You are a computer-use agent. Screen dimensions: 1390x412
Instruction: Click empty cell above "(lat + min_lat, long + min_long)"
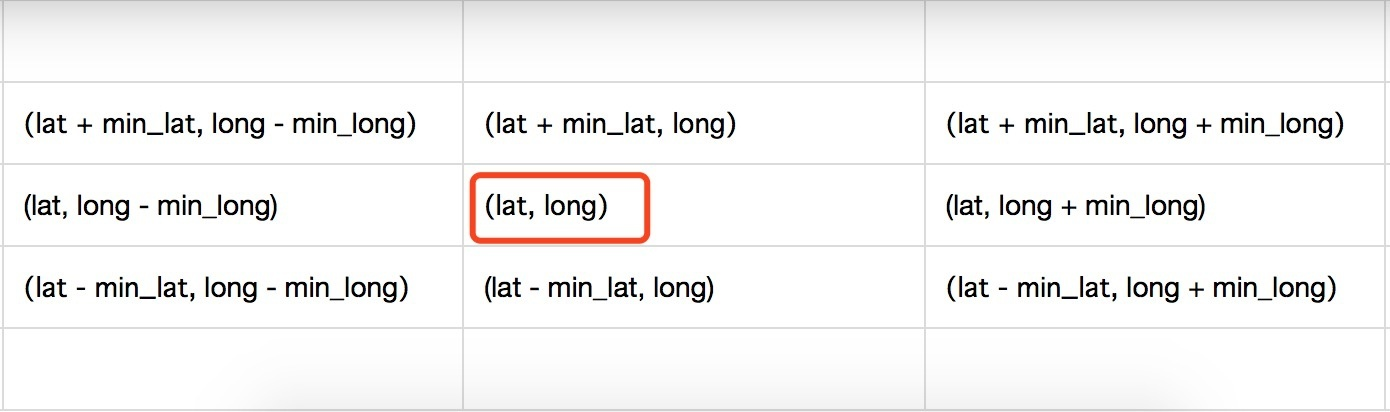coord(1157,42)
